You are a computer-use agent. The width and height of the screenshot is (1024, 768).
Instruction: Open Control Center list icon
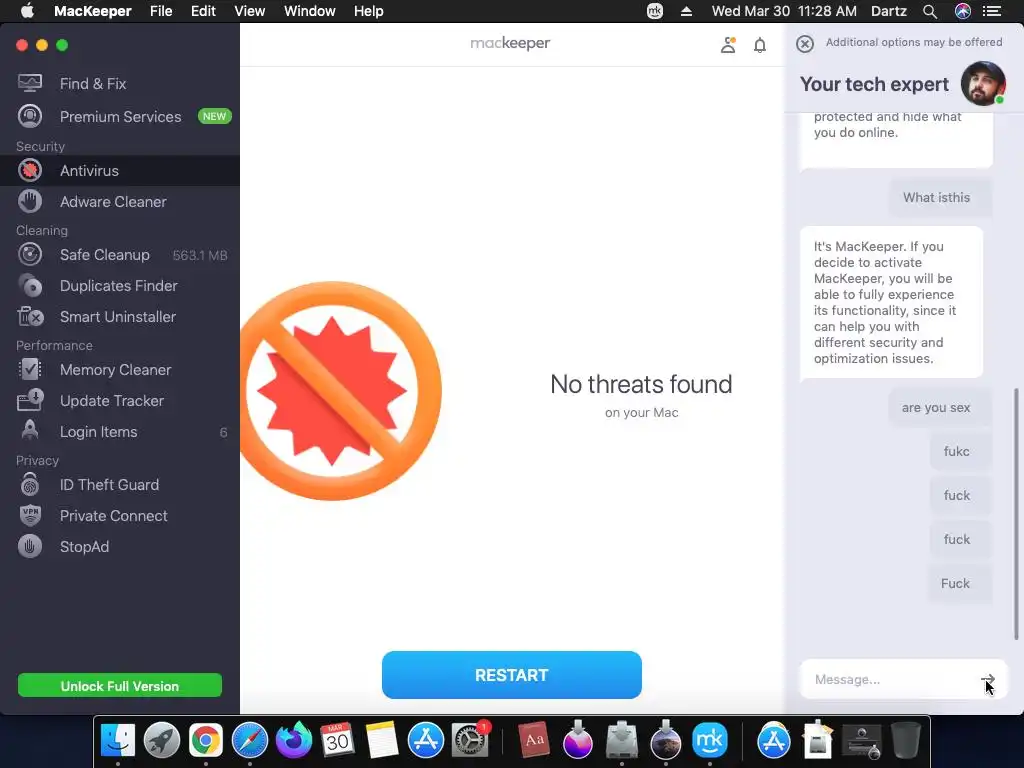pyautogui.click(x=992, y=11)
